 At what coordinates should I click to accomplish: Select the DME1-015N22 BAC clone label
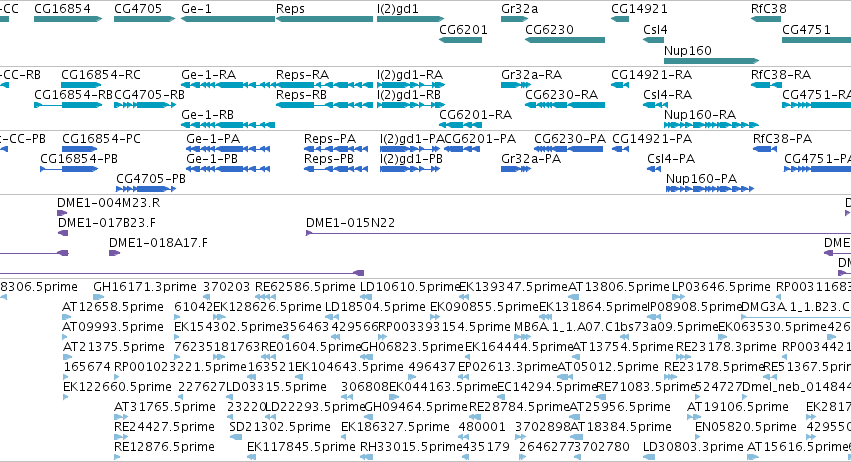[351, 223]
